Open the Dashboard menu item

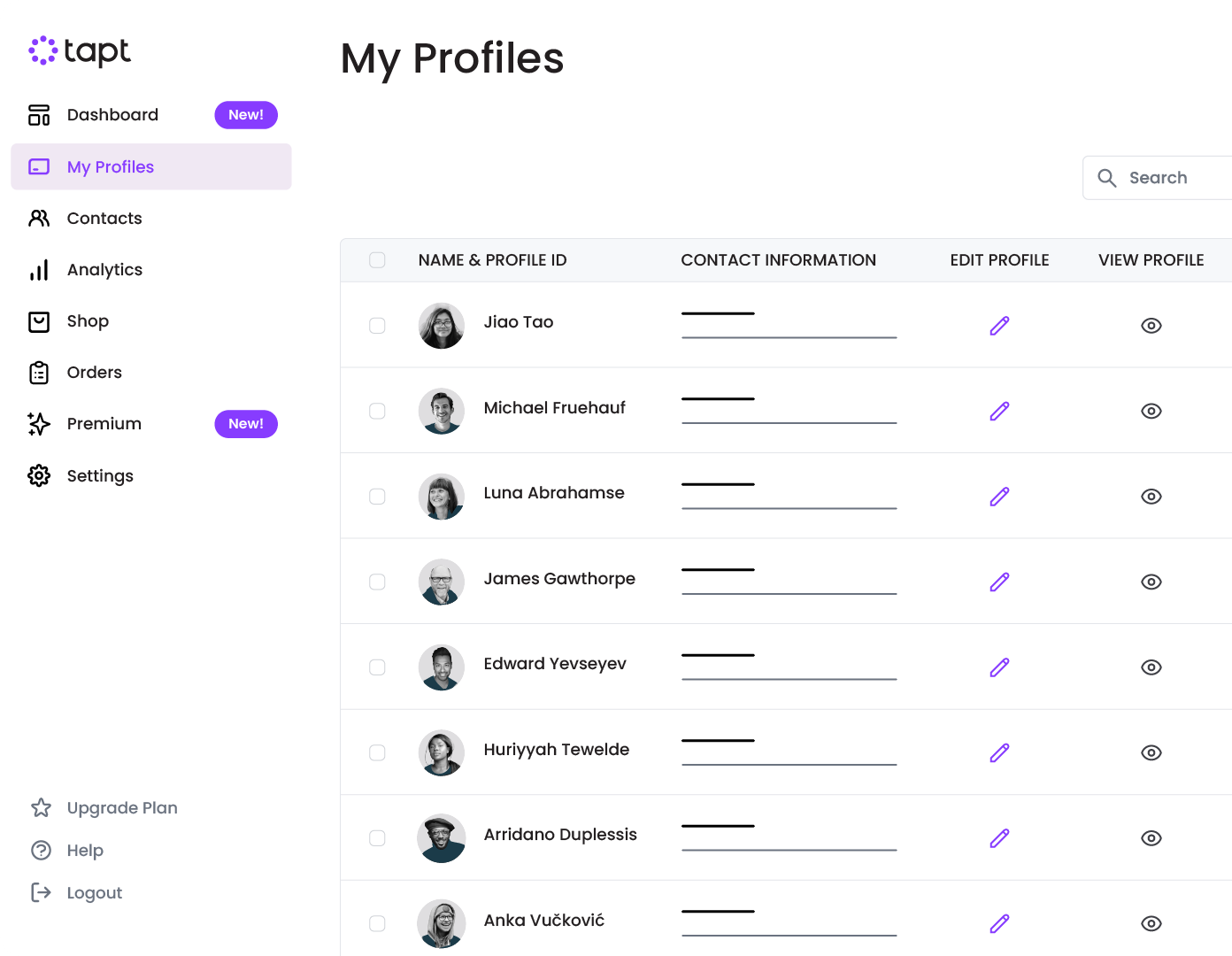pyautogui.click(x=112, y=115)
